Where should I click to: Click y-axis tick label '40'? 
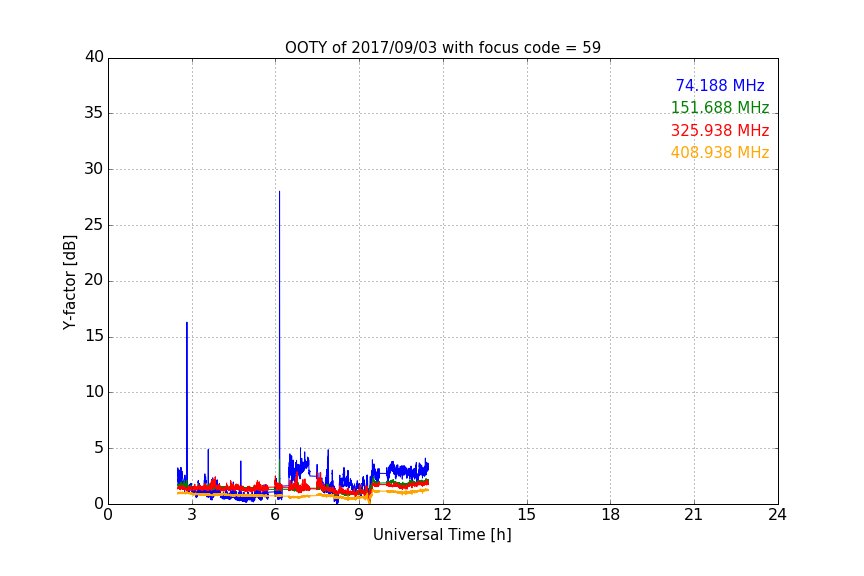94,57
